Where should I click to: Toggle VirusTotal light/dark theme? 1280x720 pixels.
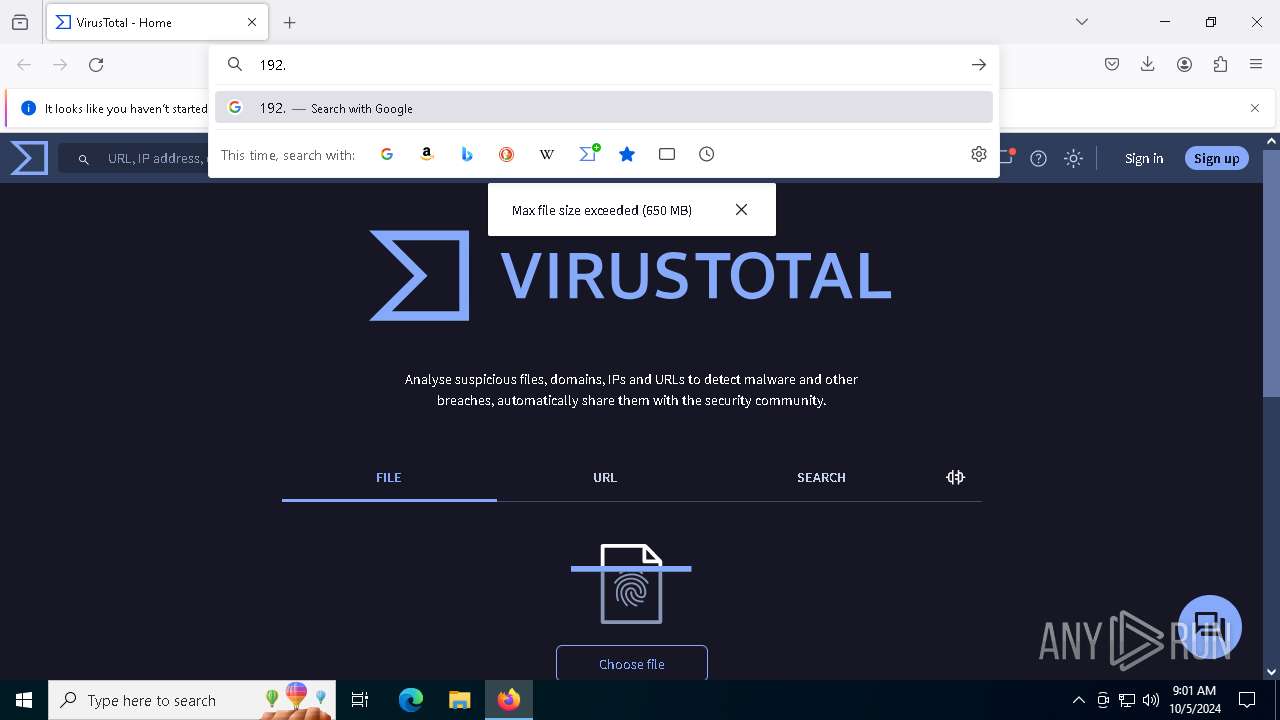tap(1073, 158)
